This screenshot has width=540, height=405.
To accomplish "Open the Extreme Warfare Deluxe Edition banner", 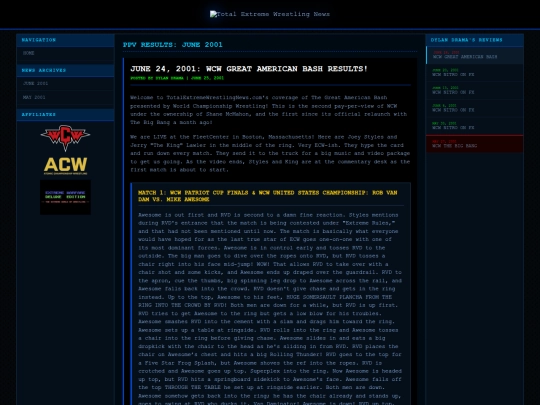I will (65, 197).
